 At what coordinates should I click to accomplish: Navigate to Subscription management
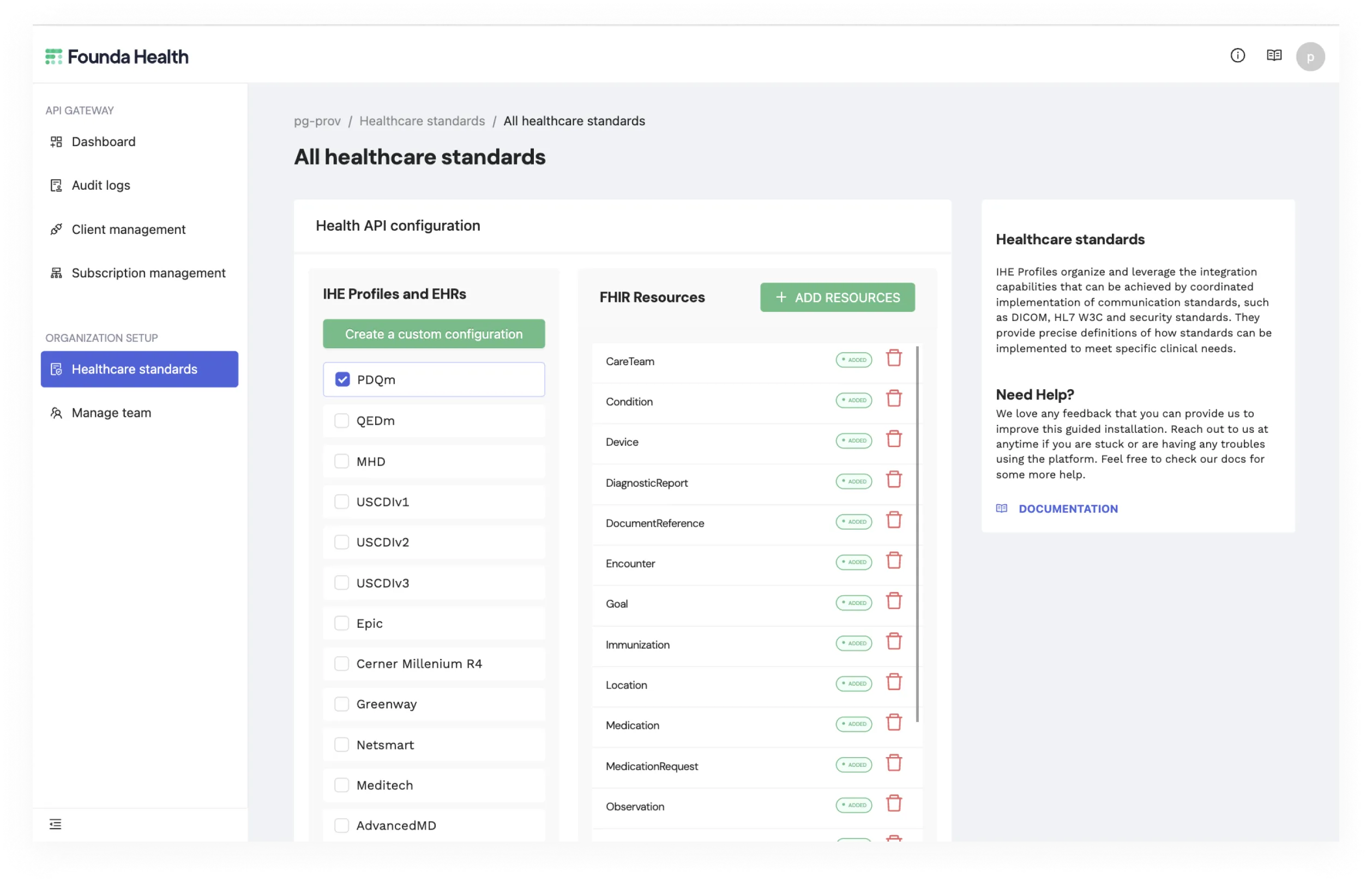tap(140, 273)
